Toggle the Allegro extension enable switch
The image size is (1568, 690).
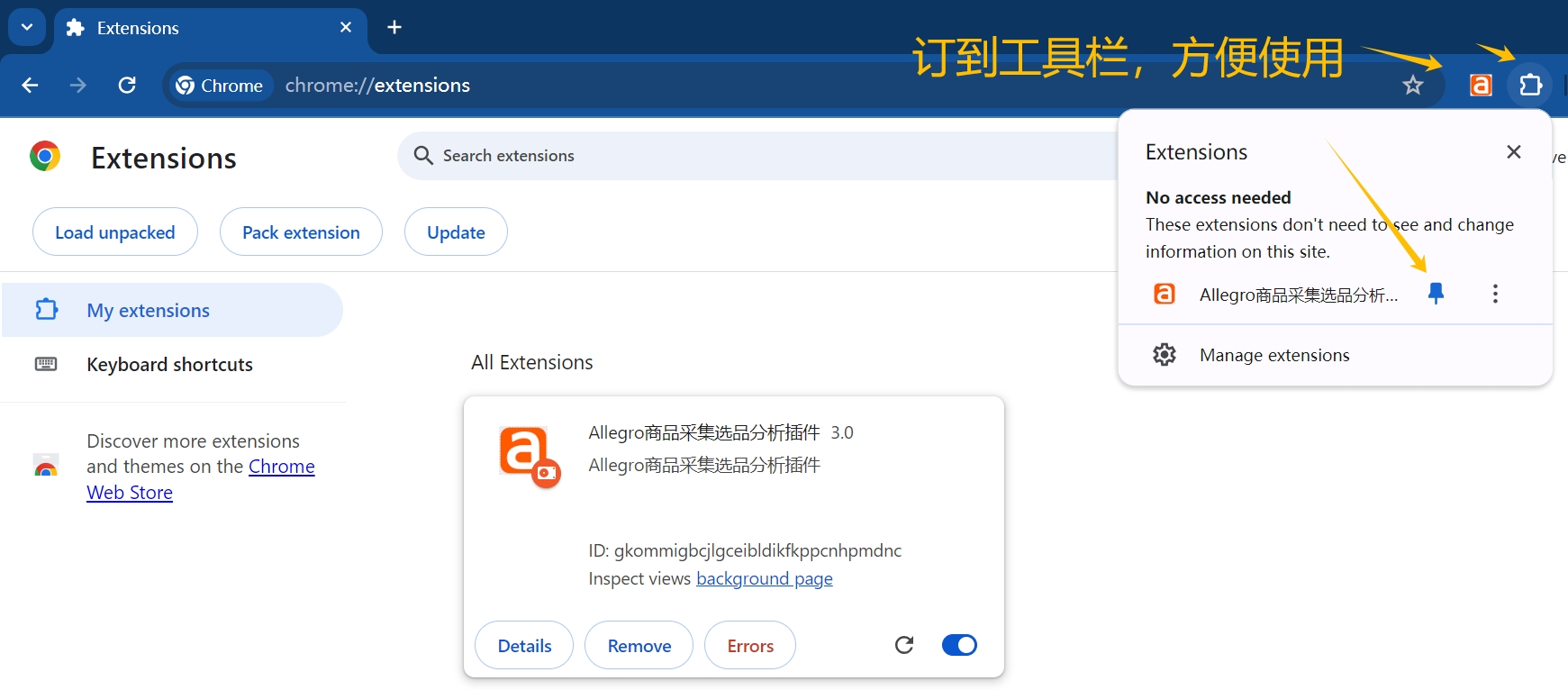coord(959,645)
